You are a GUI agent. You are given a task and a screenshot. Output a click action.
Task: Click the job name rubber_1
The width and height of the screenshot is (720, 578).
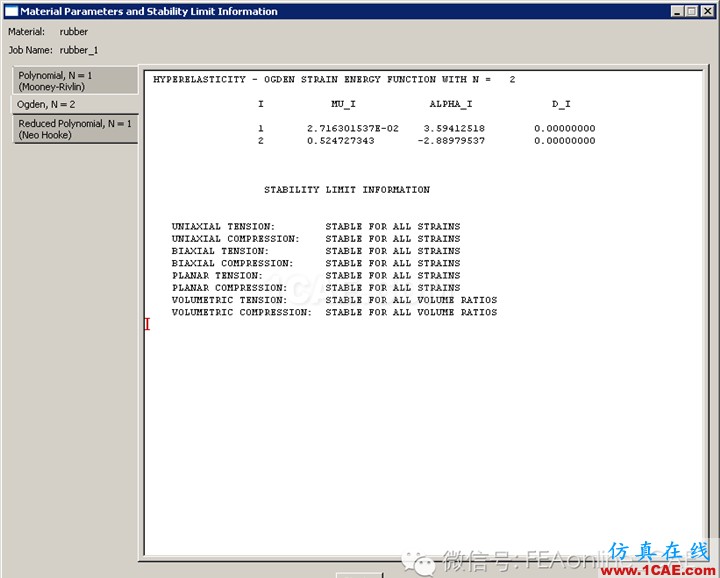tap(79, 50)
